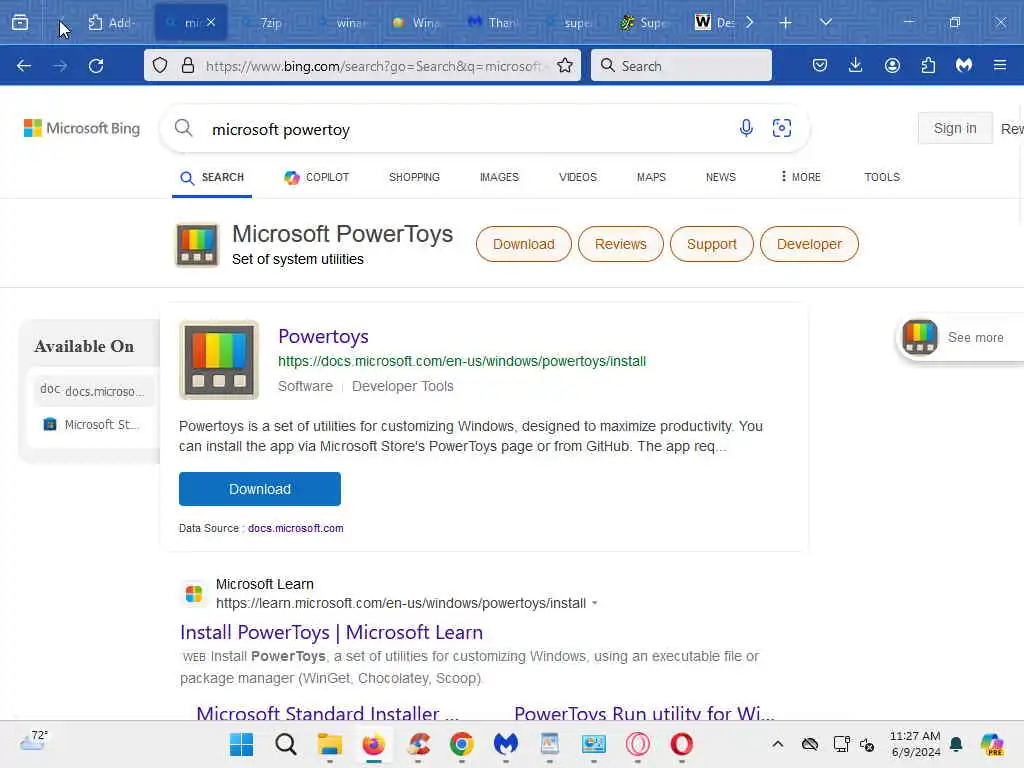The image size is (1024, 768).
Task: Open the Firefox hamburger menu
Action: click(1000, 65)
